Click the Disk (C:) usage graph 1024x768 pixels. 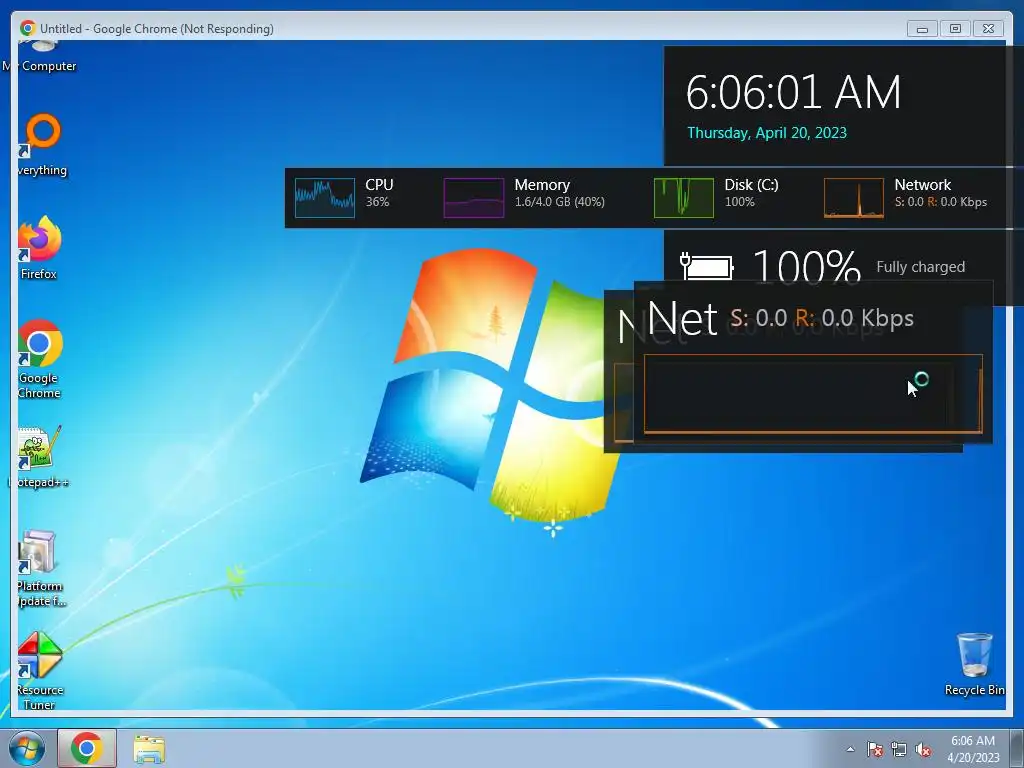coord(684,198)
